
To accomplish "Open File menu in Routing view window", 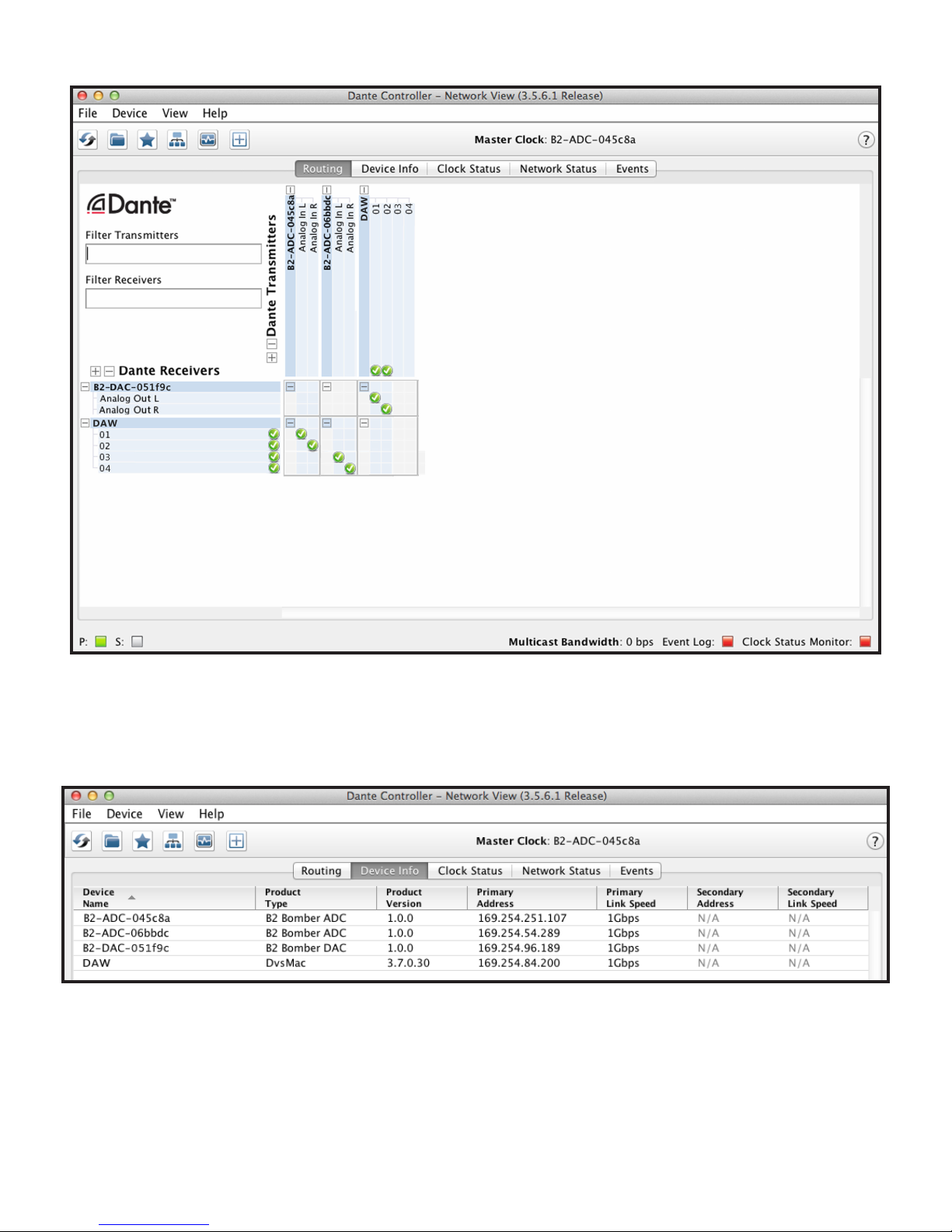I will [88, 113].
